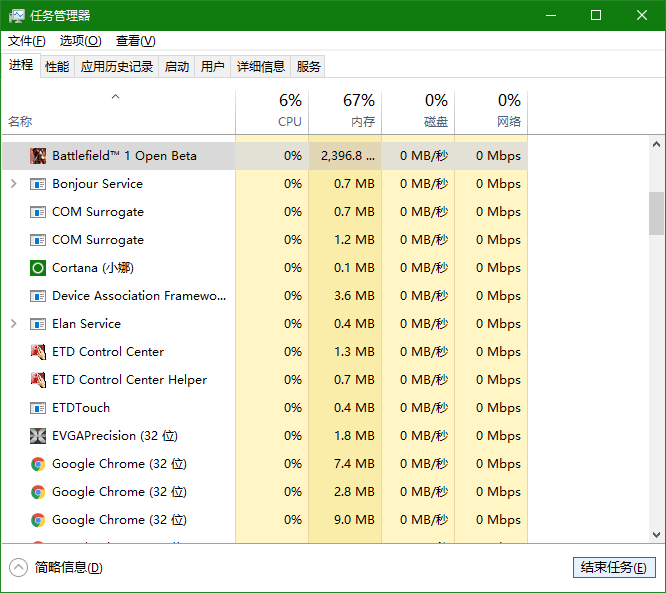Click the Task Manager title bar icon
Image resolution: width=666 pixels, height=593 pixels.
coord(17,16)
